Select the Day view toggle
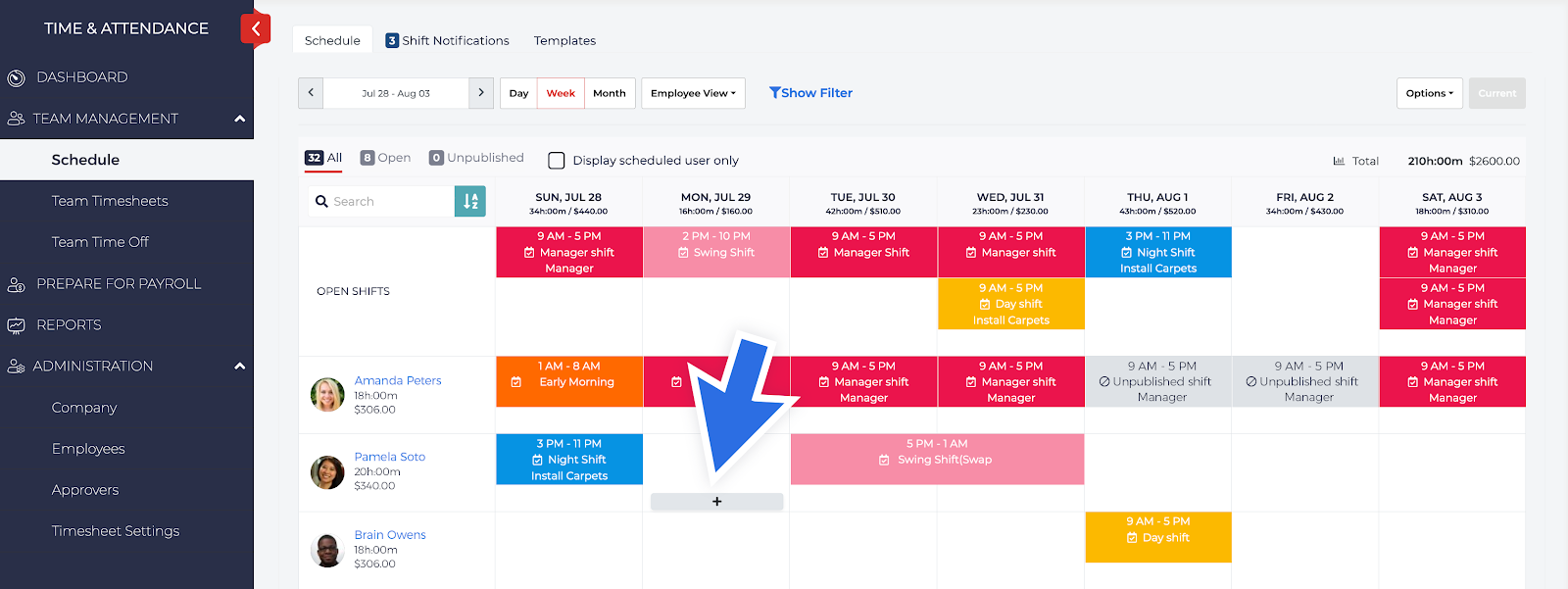This screenshot has width=1568, height=589. pyautogui.click(x=518, y=93)
